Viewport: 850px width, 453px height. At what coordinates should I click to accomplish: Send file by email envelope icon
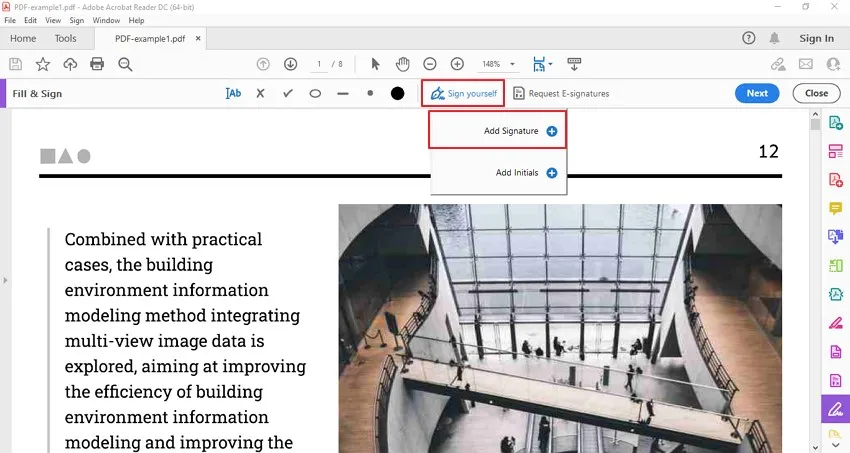806,64
